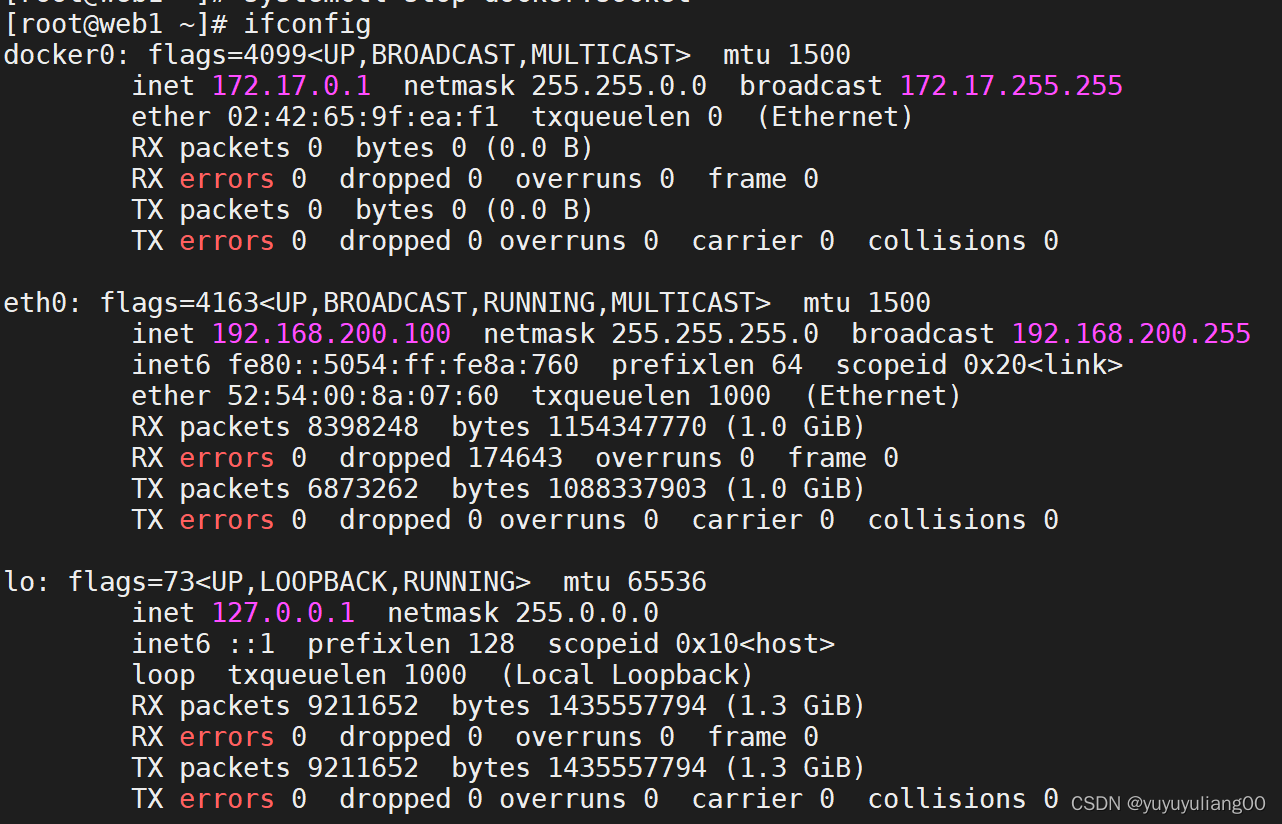1282x824 pixels.
Task: Select eth0 IP address 192.168.200.100
Action: coord(331,333)
